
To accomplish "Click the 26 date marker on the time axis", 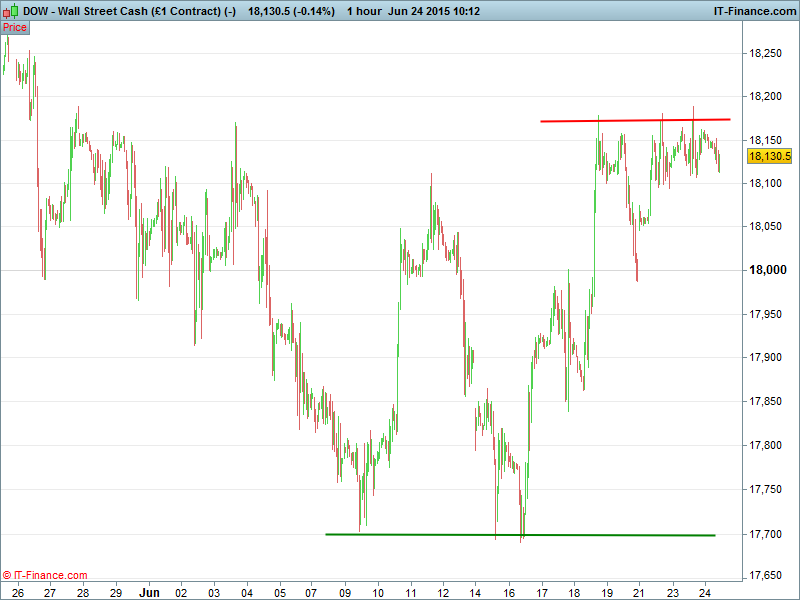I will click(18, 591).
